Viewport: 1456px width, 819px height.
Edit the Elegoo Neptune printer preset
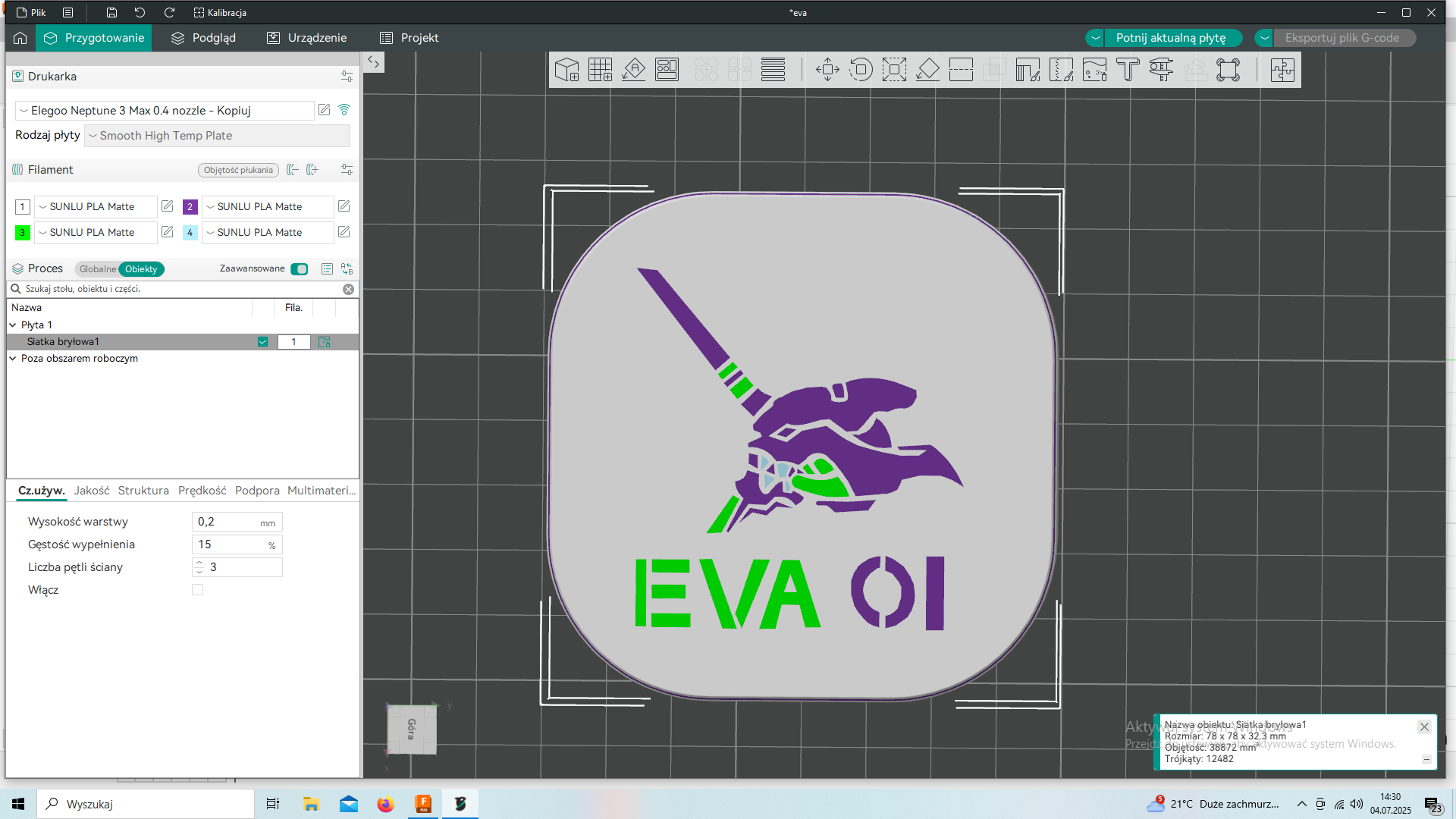(325, 110)
